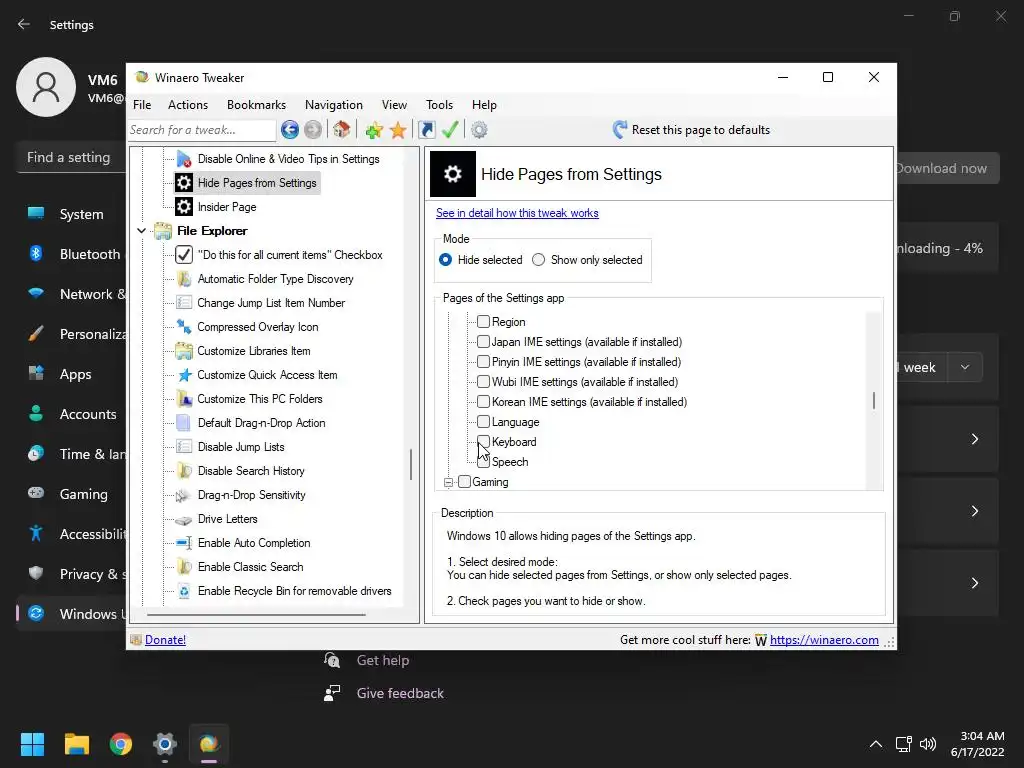The height and width of the screenshot is (768, 1024).
Task: Click the Automatic Folder Type Discovery icon
Action: point(184,279)
